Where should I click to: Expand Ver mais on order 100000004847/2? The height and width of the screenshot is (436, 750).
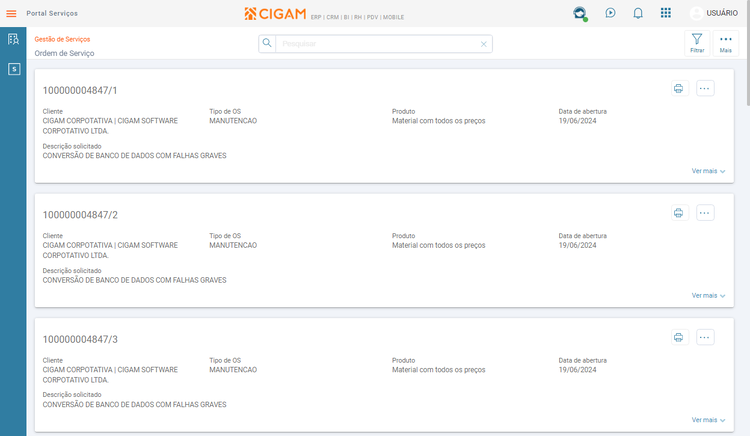click(708, 295)
